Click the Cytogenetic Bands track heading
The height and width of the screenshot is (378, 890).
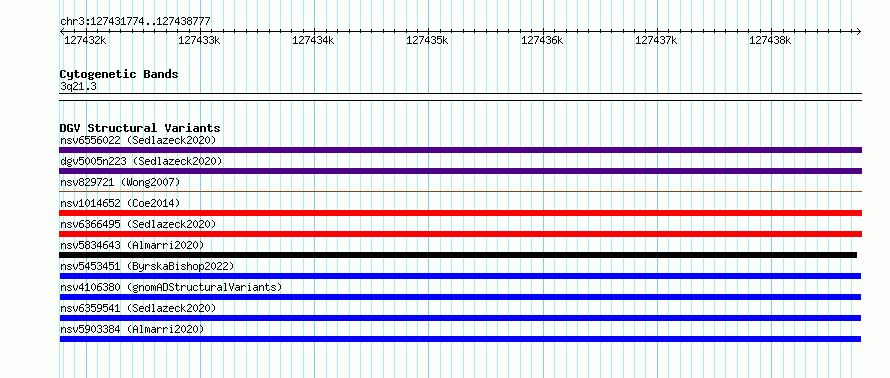[x=119, y=74]
